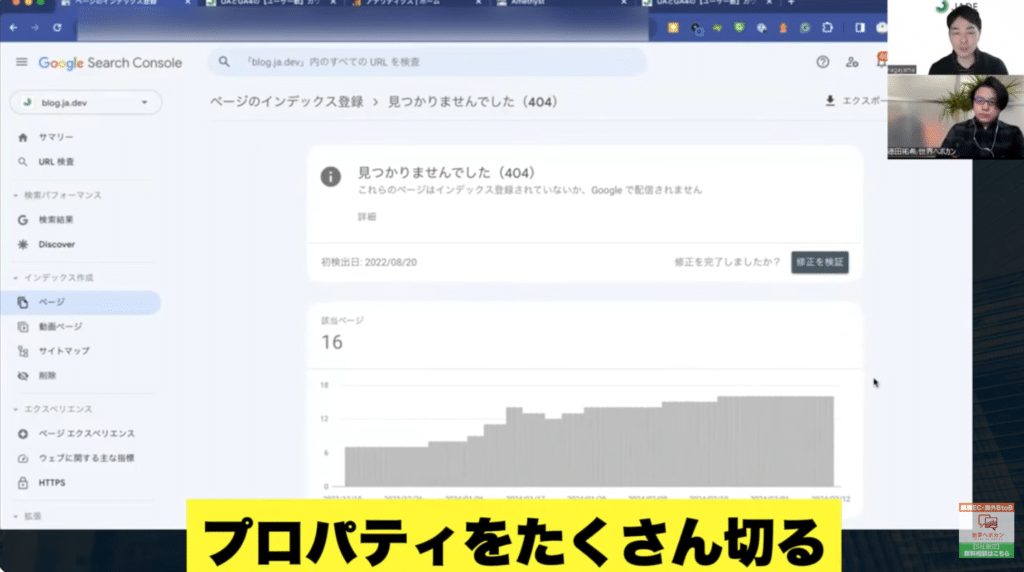Click the 修正を検証 button

coord(820,262)
